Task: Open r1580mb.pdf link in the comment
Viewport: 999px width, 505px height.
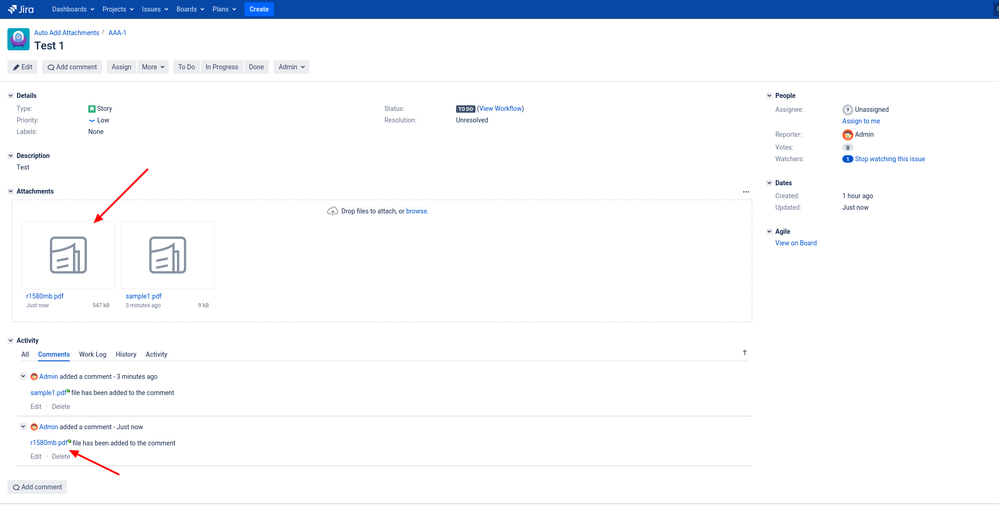Action: (x=49, y=443)
